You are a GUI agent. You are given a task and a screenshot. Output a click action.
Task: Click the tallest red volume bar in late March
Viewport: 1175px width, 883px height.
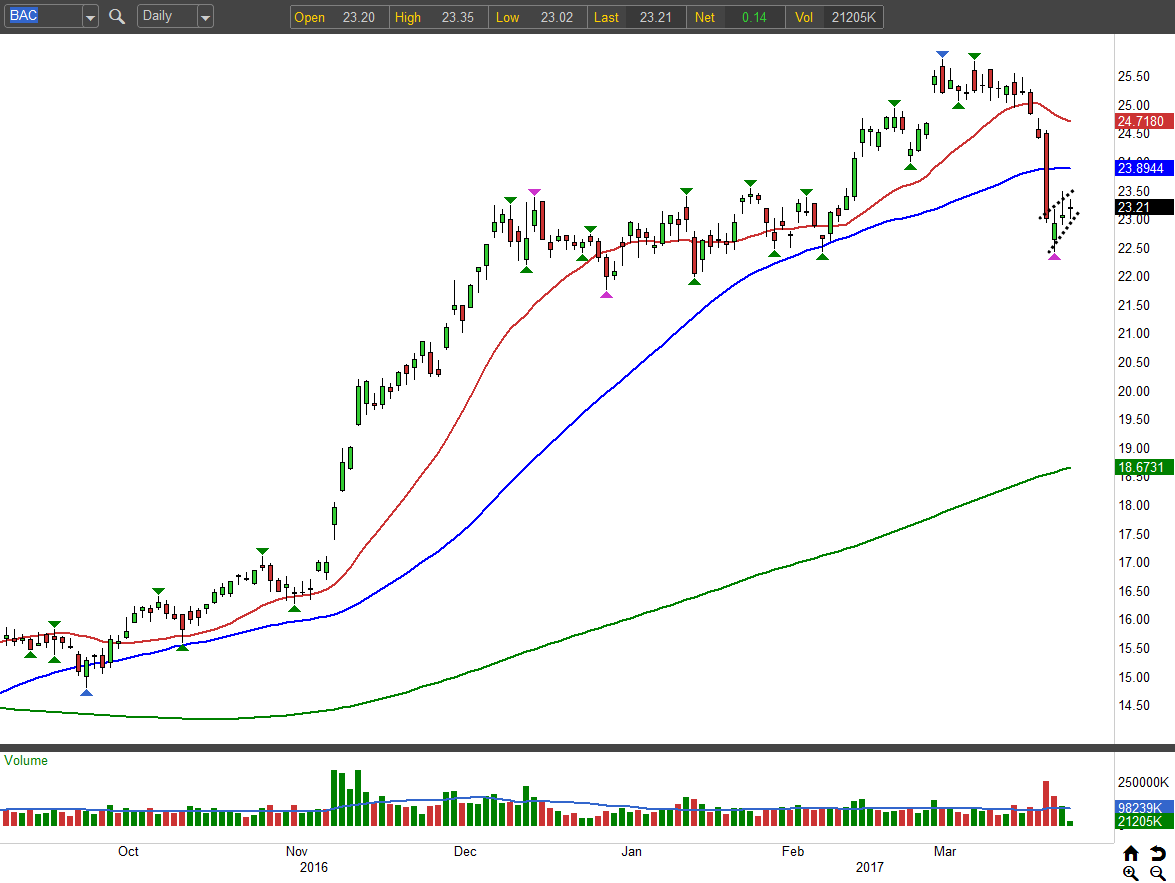1046,804
